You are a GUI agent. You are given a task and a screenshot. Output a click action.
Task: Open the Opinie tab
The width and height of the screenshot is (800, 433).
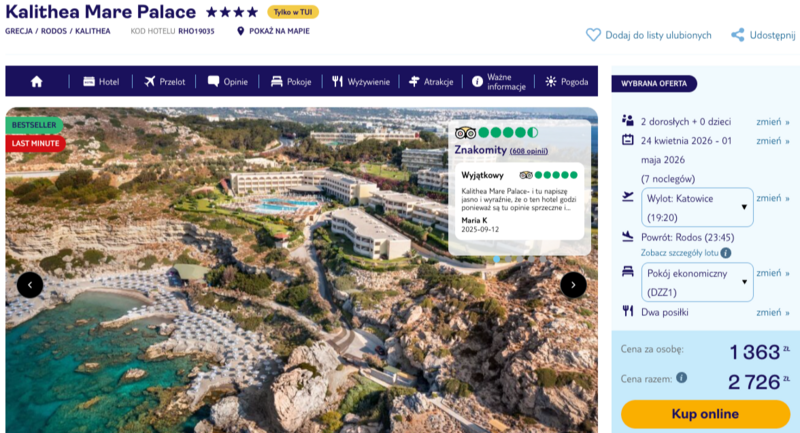(x=227, y=81)
